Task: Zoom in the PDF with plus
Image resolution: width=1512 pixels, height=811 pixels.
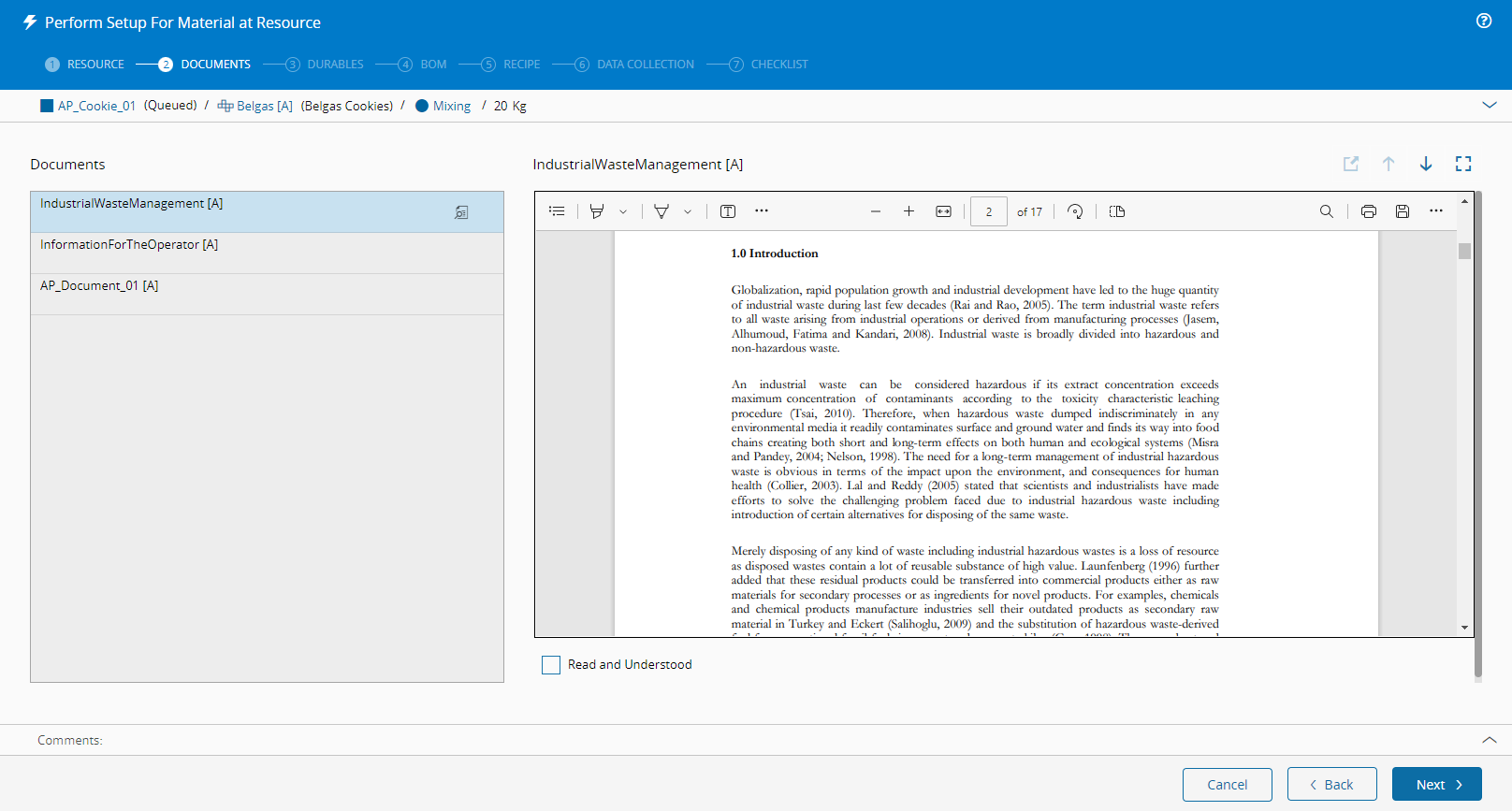Action: coord(909,211)
